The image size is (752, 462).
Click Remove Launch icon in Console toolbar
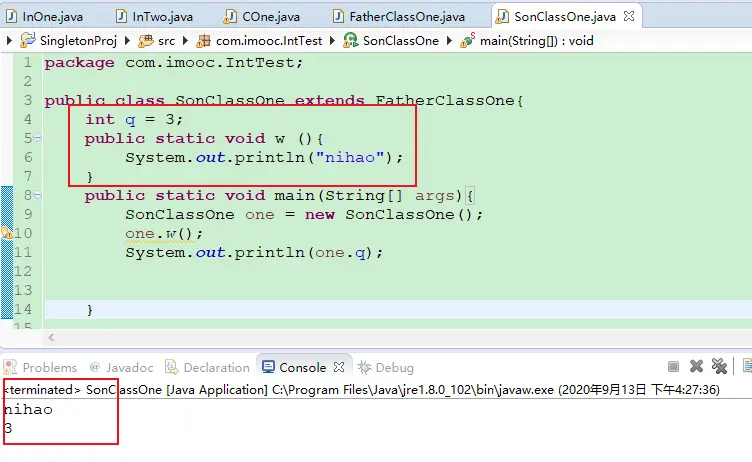click(697, 367)
